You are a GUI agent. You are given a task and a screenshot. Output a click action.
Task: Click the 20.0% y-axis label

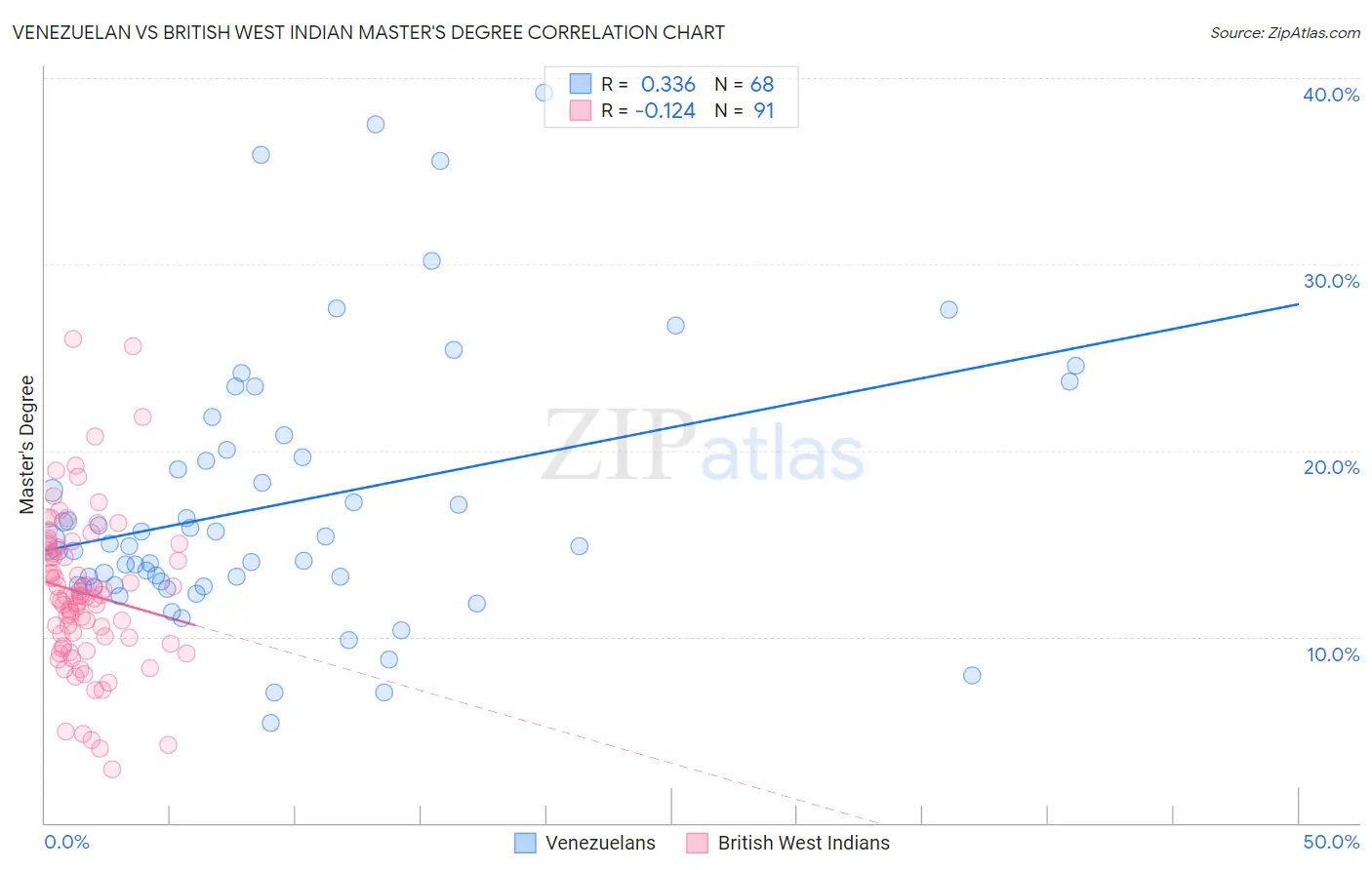point(1331,467)
